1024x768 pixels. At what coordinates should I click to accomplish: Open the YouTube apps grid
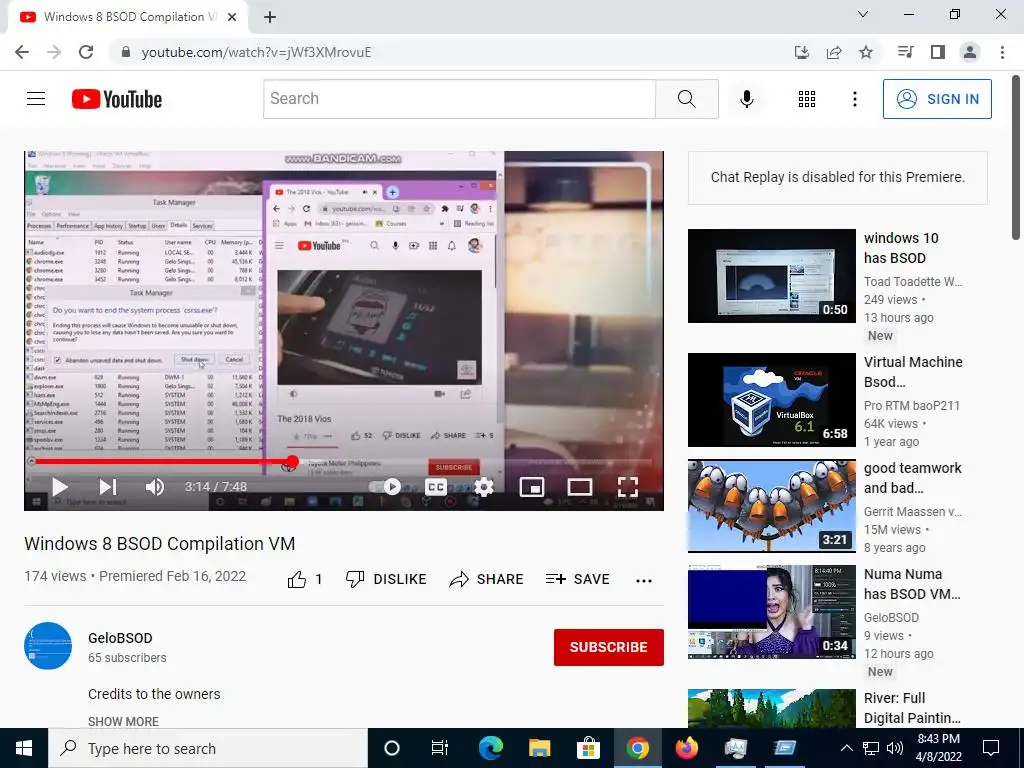click(x=807, y=99)
